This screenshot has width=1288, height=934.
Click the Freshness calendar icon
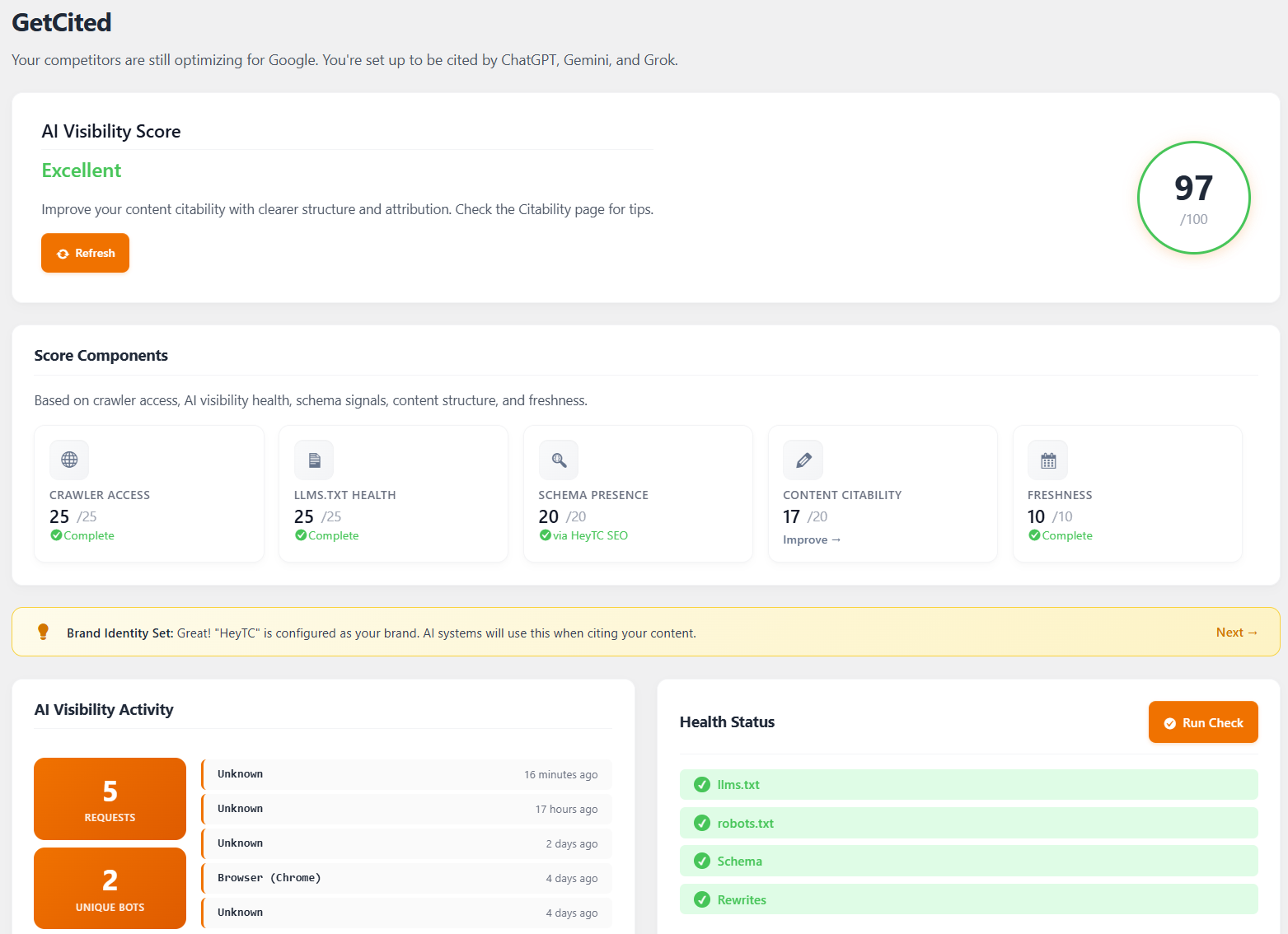pos(1047,460)
